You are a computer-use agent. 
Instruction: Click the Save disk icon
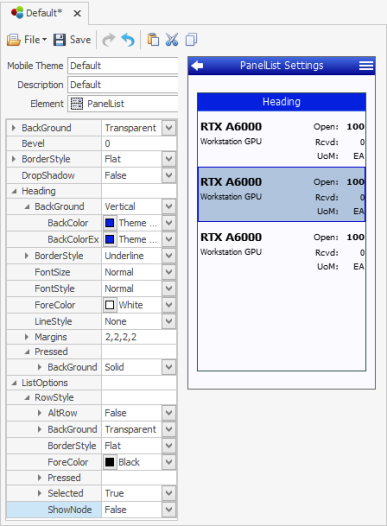(60, 40)
